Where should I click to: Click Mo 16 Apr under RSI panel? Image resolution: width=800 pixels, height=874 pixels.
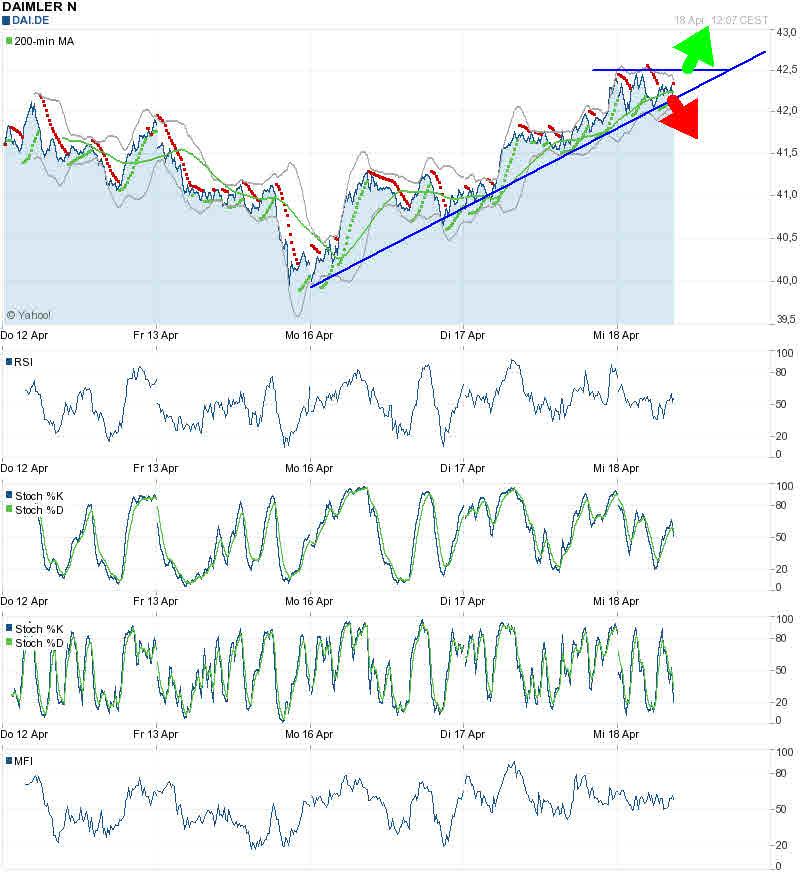309,468
